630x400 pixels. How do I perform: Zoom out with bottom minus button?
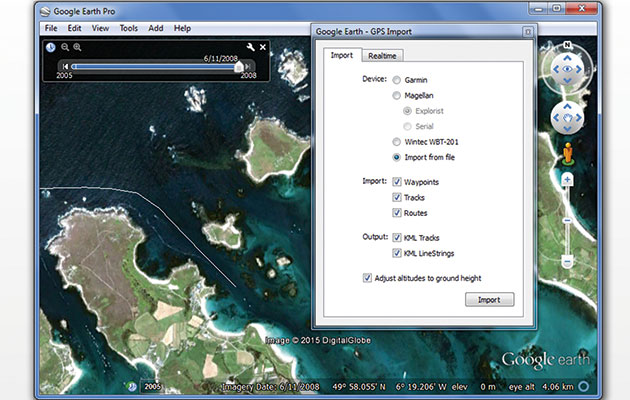(x=567, y=262)
